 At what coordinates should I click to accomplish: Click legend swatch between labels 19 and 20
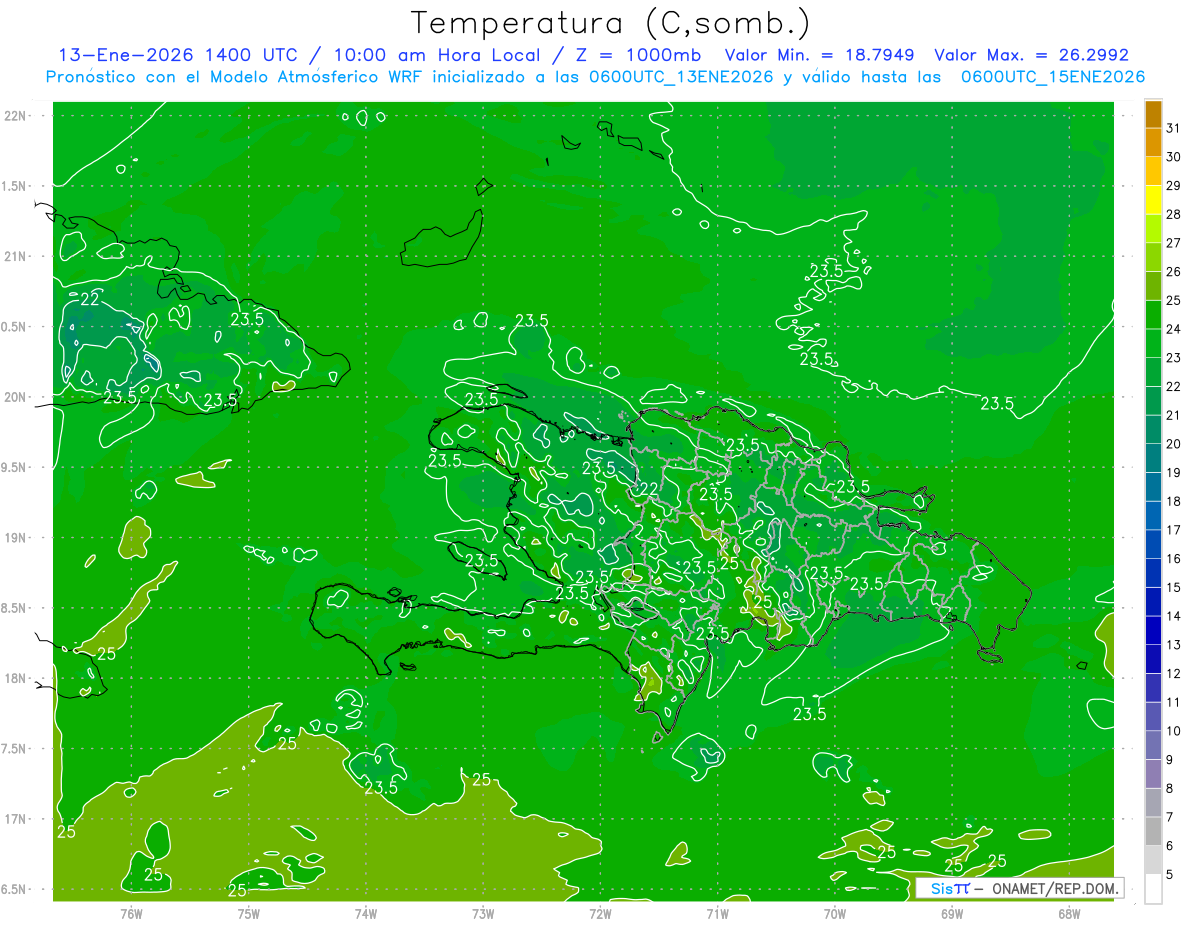[x=1153, y=458]
